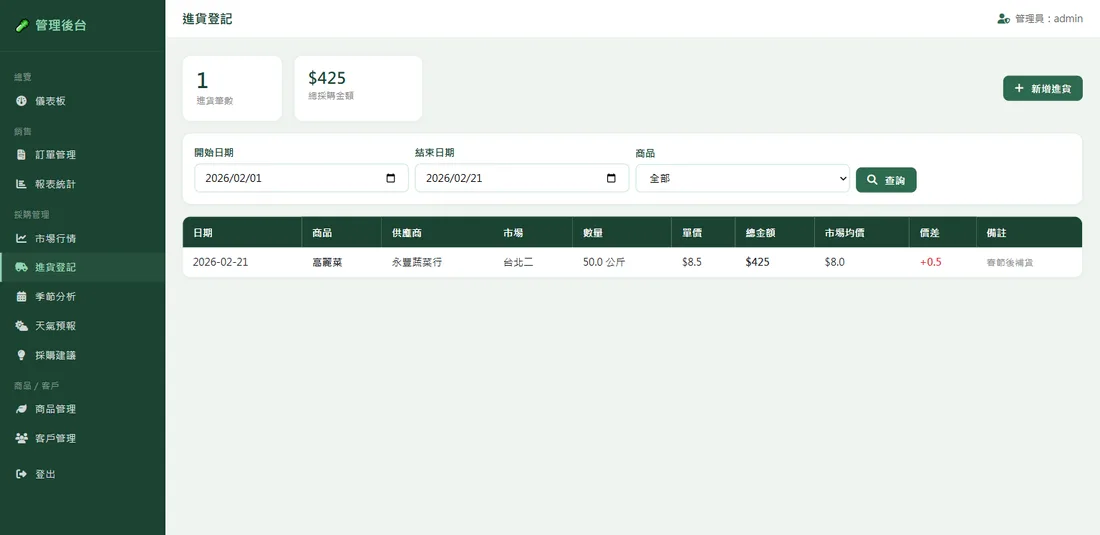1100x535 pixels.
Task: Click the admin user icon
Action: (1003, 19)
